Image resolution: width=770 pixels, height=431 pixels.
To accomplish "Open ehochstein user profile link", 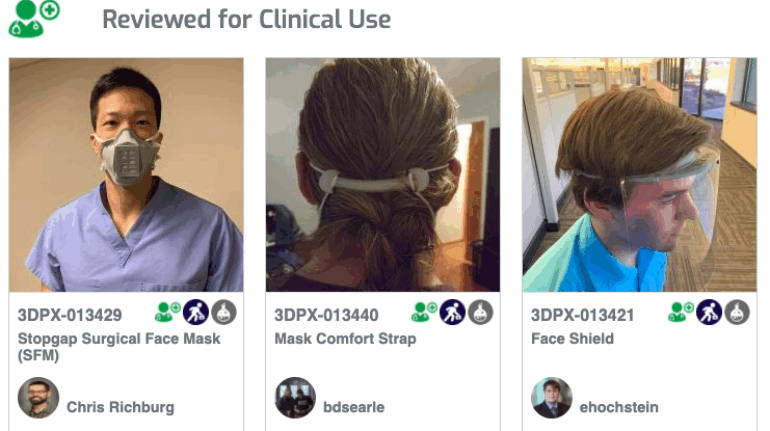I will pyautogui.click(x=619, y=407).
